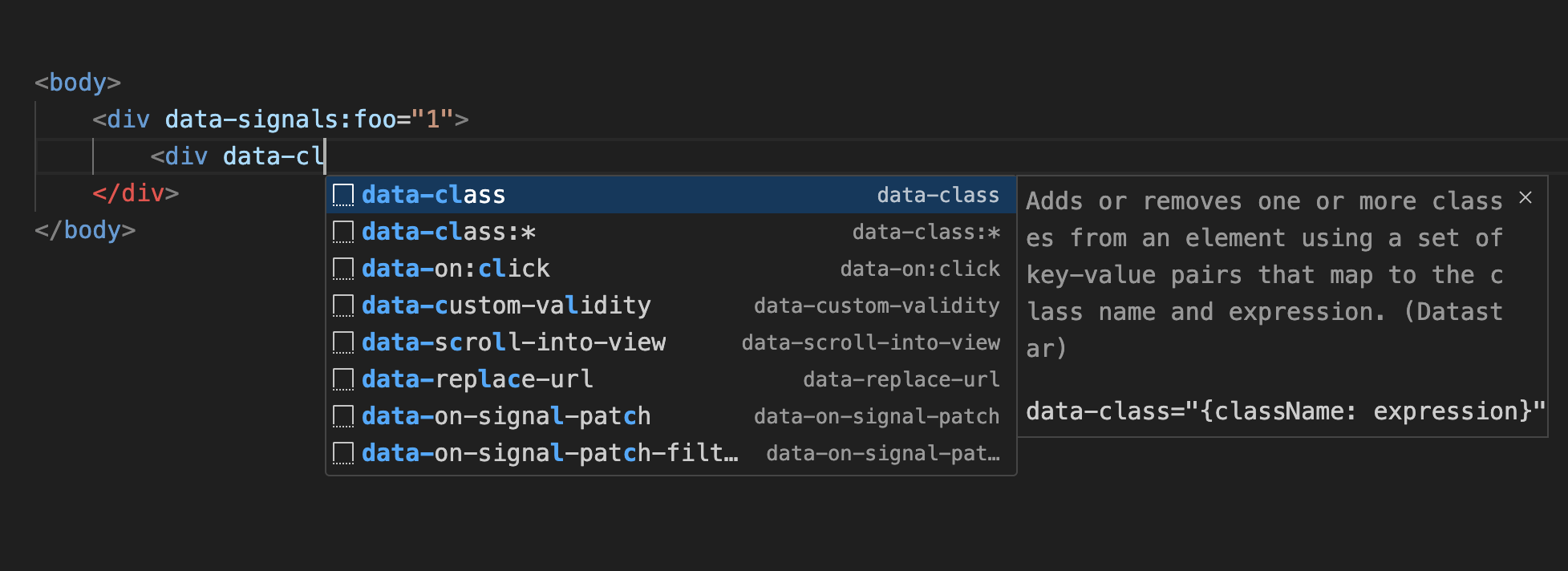
Task: Click icon beside data-on-signal-patch-filt… suggestion
Action: (x=343, y=453)
